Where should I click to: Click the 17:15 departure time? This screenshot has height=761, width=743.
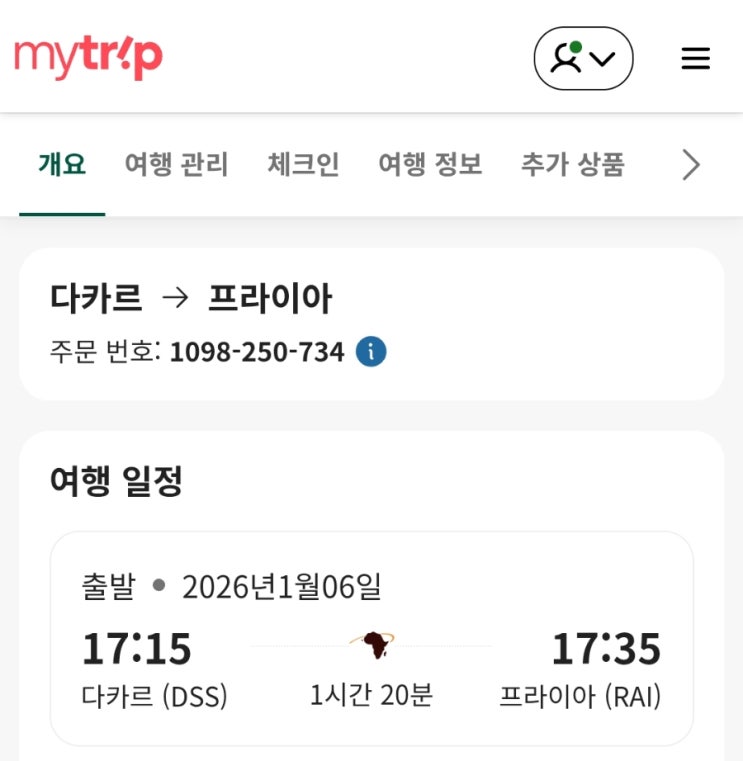(136, 648)
